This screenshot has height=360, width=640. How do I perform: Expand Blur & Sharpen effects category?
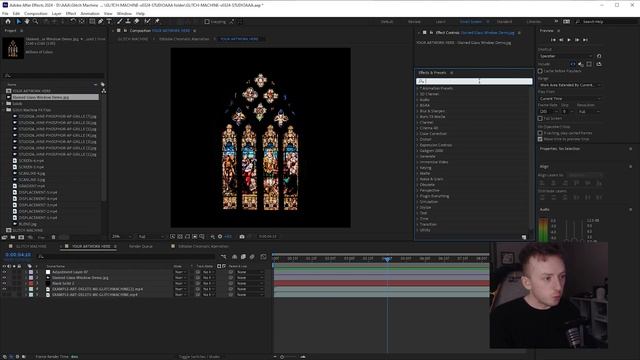(418, 111)
